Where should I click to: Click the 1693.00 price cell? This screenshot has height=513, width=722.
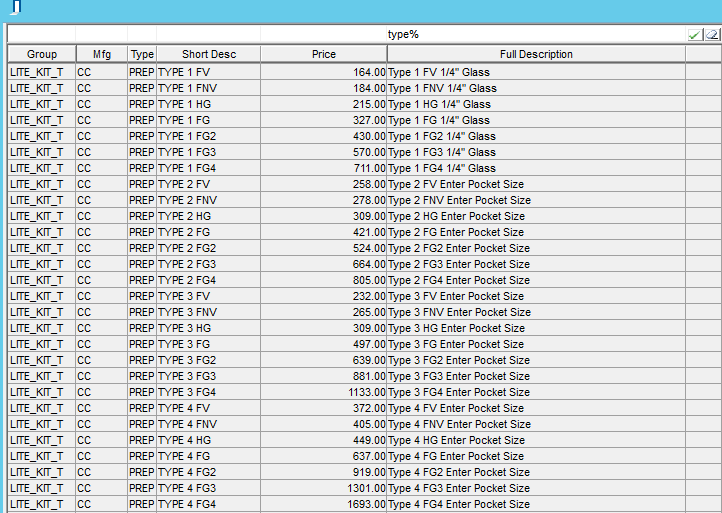click(324, 505)
